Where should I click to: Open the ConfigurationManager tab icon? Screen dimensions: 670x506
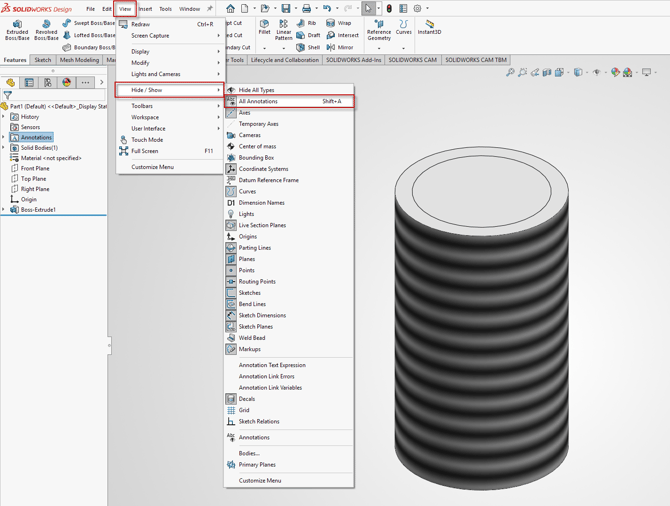point(48,82)
